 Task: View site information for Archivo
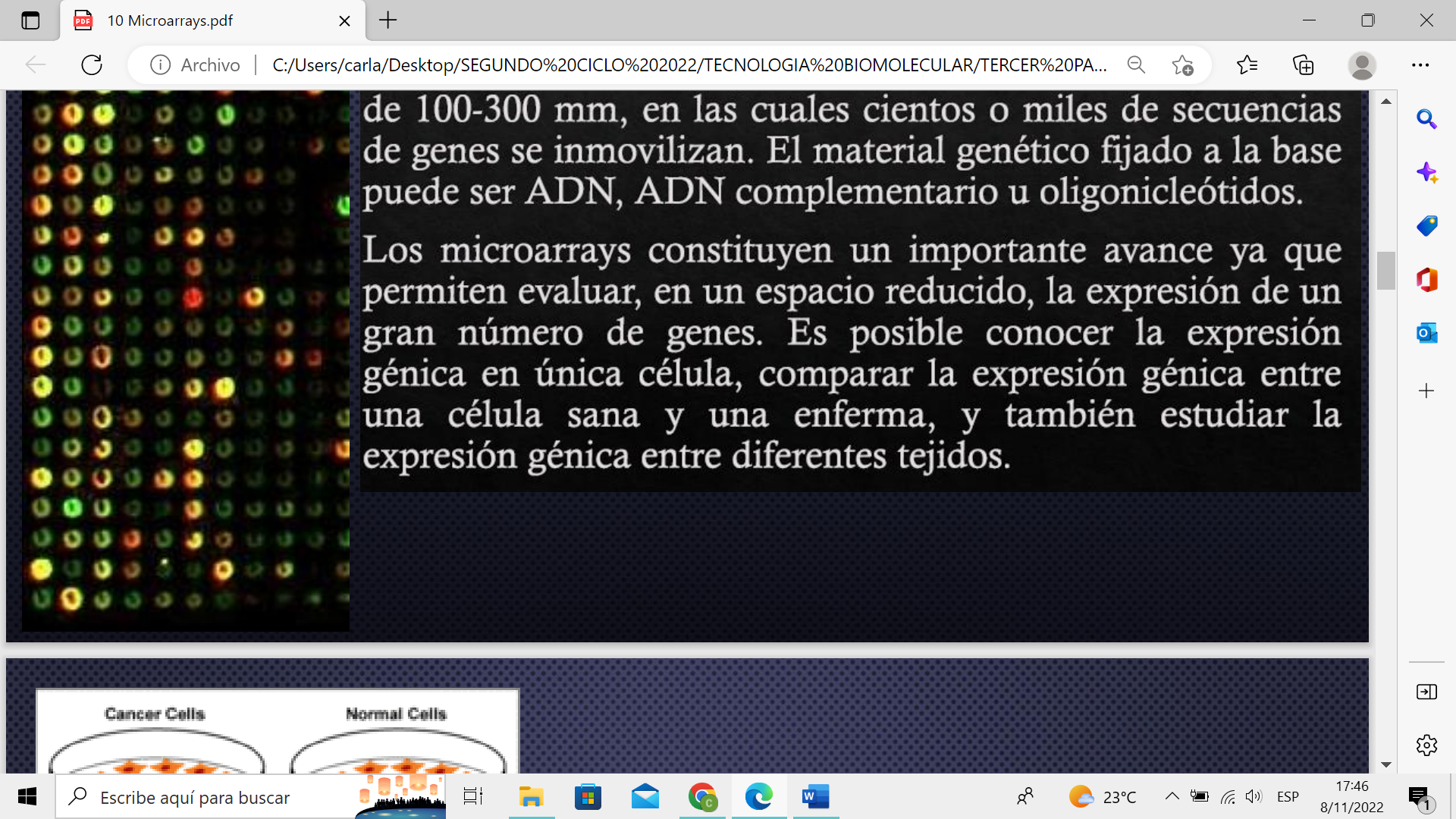(195, 65)
